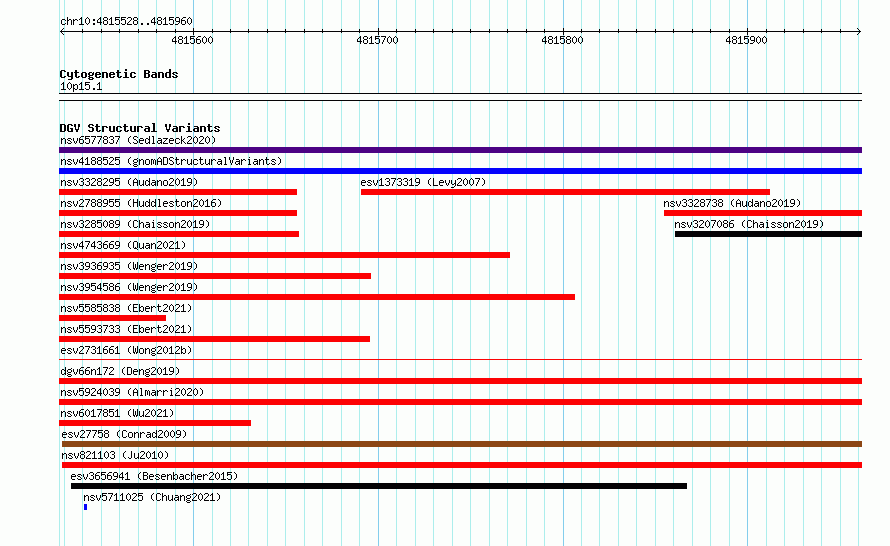Open nsv3936935 (Wenger2019) label
This screenshot has height=546, width=890.
(x=129, y=266)
